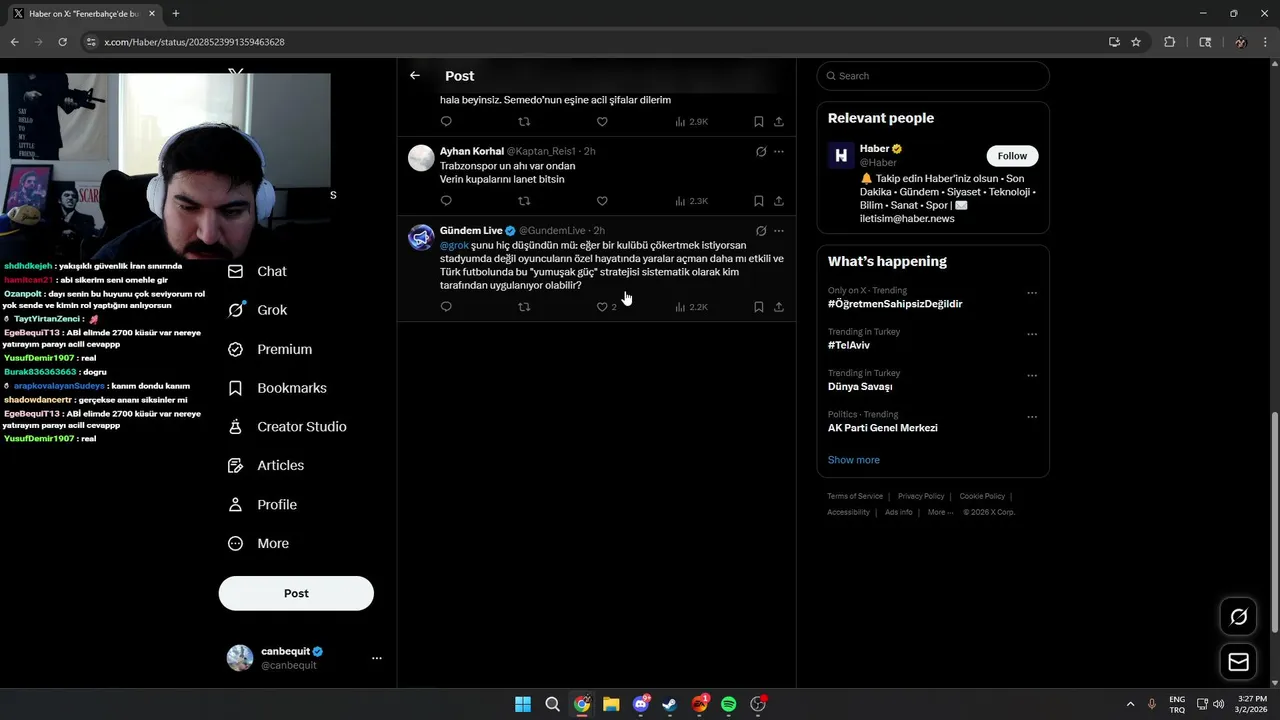The width and height of the screenshot is (1280, 720).
Task: Like Ayhan Korhal's post
Action: (x=602, y=201)
